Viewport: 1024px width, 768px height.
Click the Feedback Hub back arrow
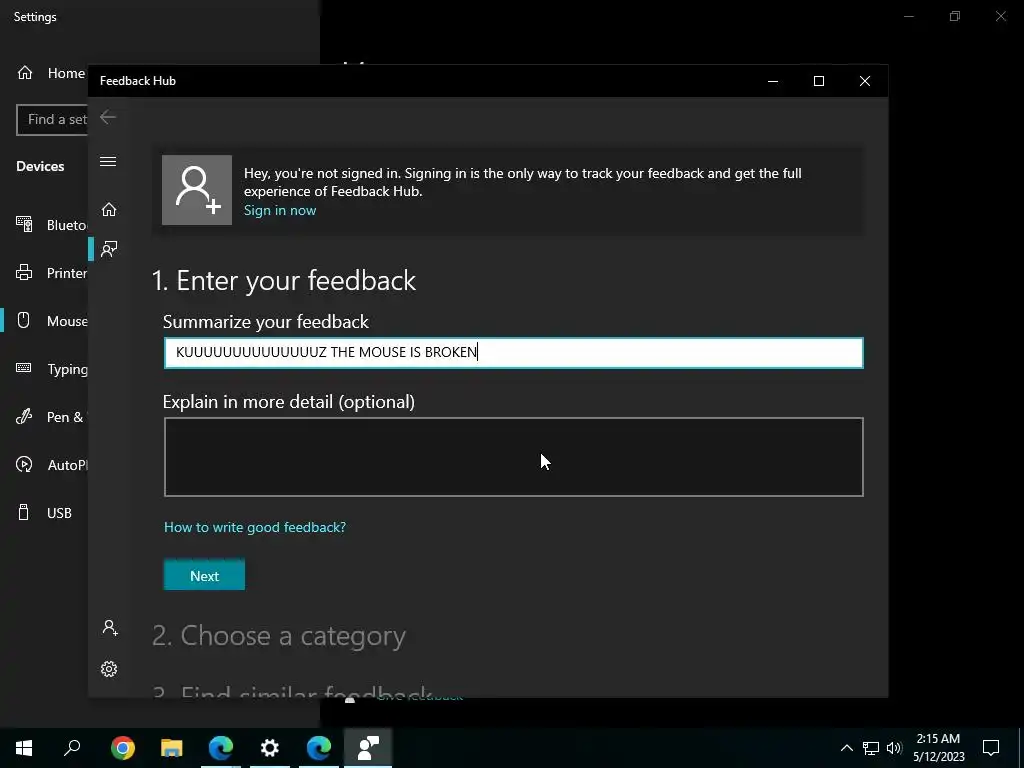click(108, 118)
